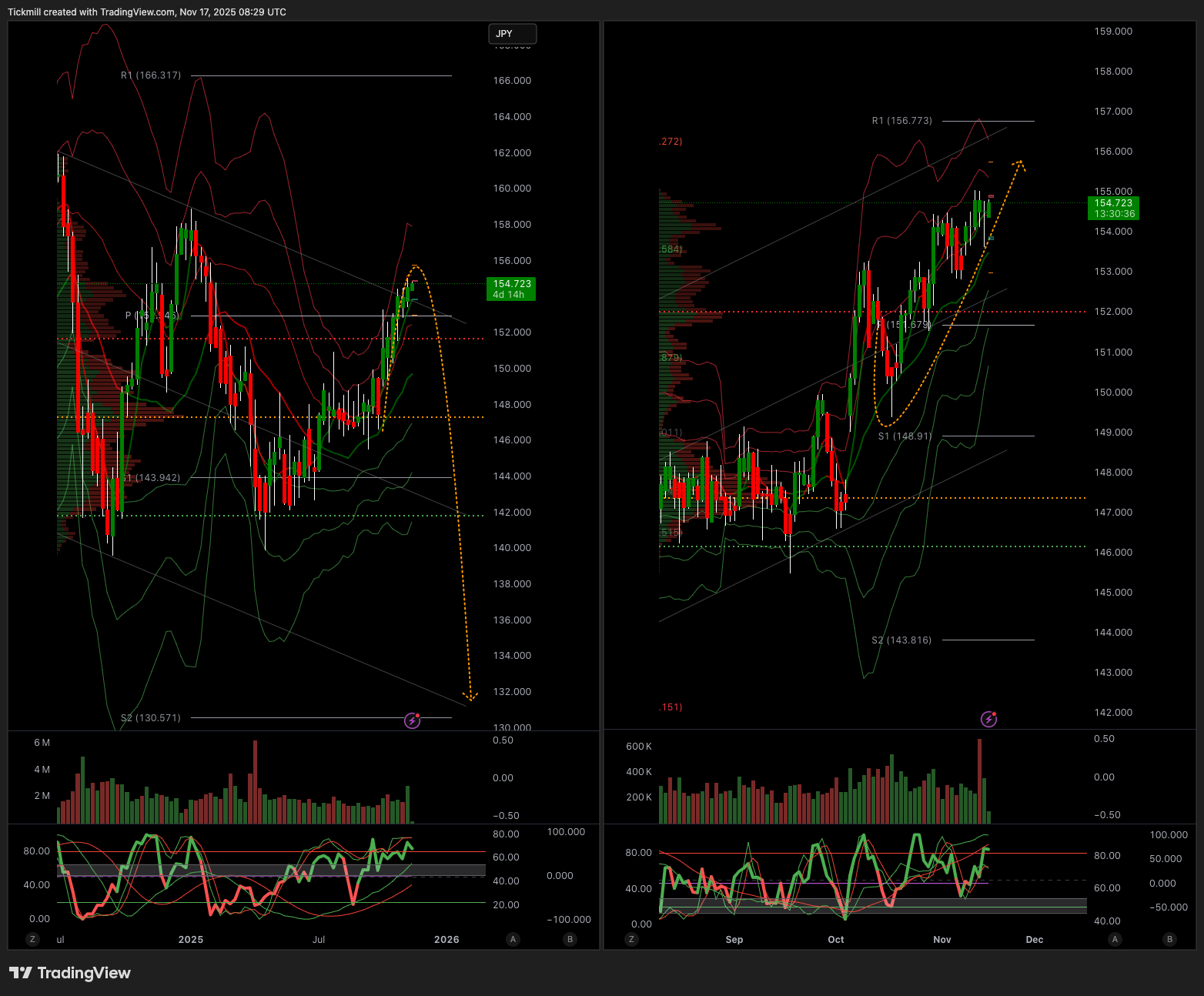This screenshot has width=1204, height=996.
Task: Select the R1 (156.773) pivot label
Action: [x=901, y=121]
